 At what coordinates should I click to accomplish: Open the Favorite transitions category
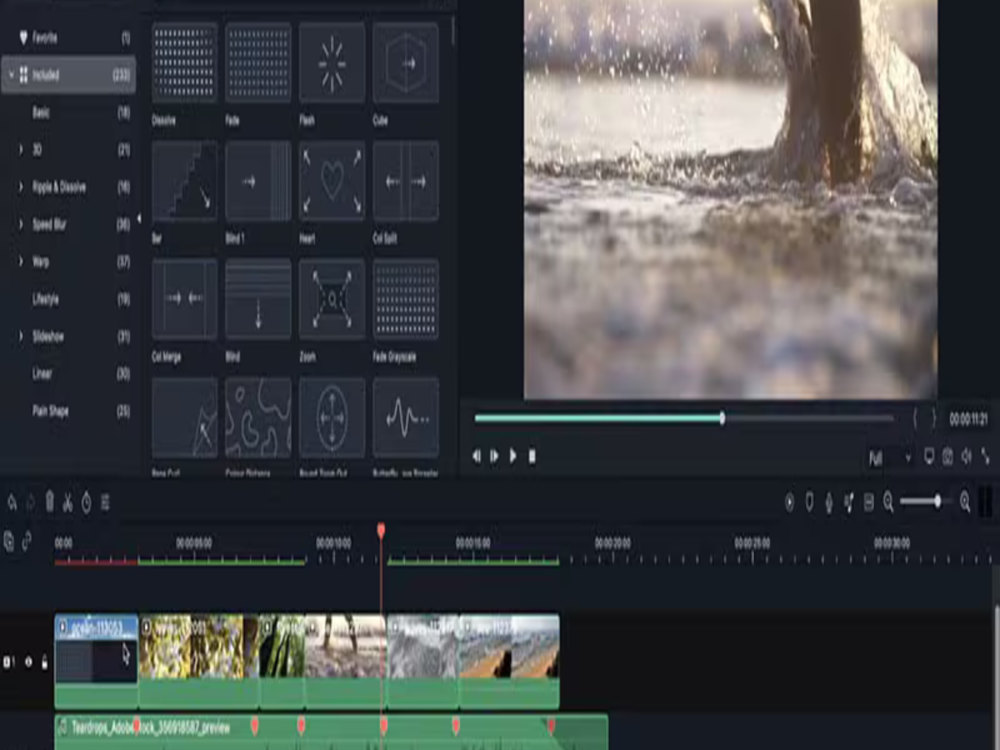click(68, 38)
